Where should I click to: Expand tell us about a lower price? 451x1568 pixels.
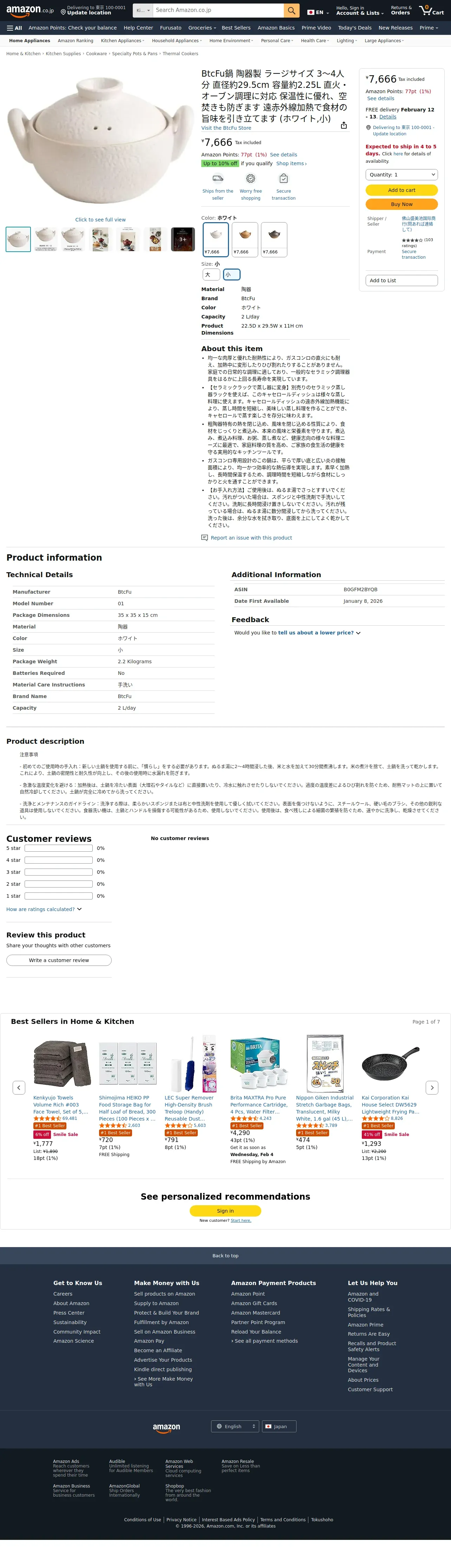tap(319, 632)
